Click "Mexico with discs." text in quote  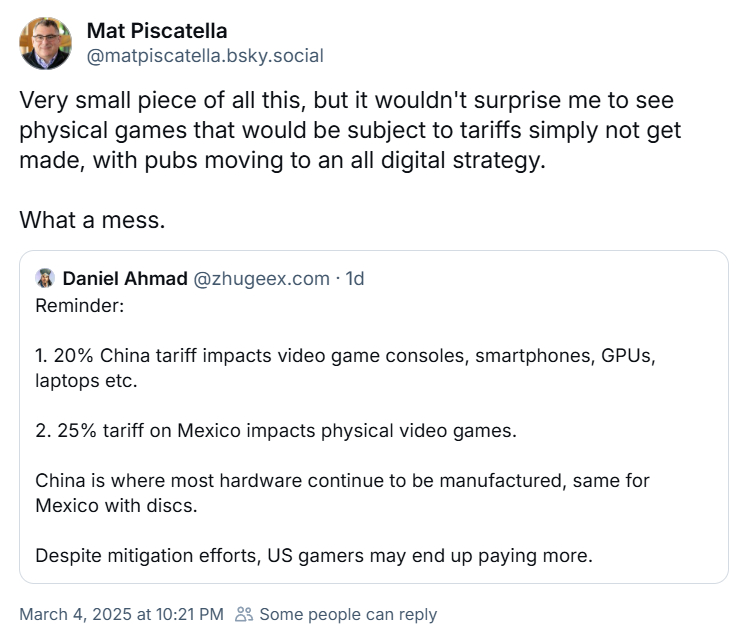pyautogui.click(x=116, y=505)
